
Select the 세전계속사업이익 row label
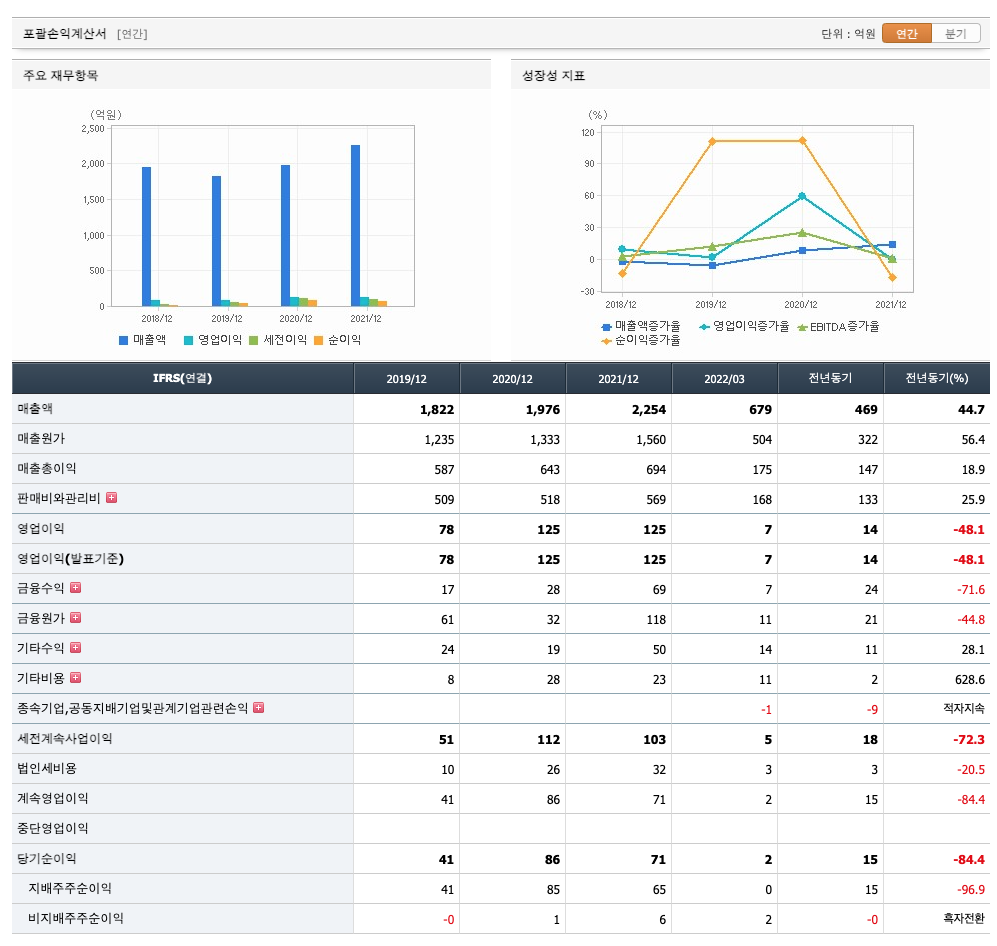[x=64, y=739]
